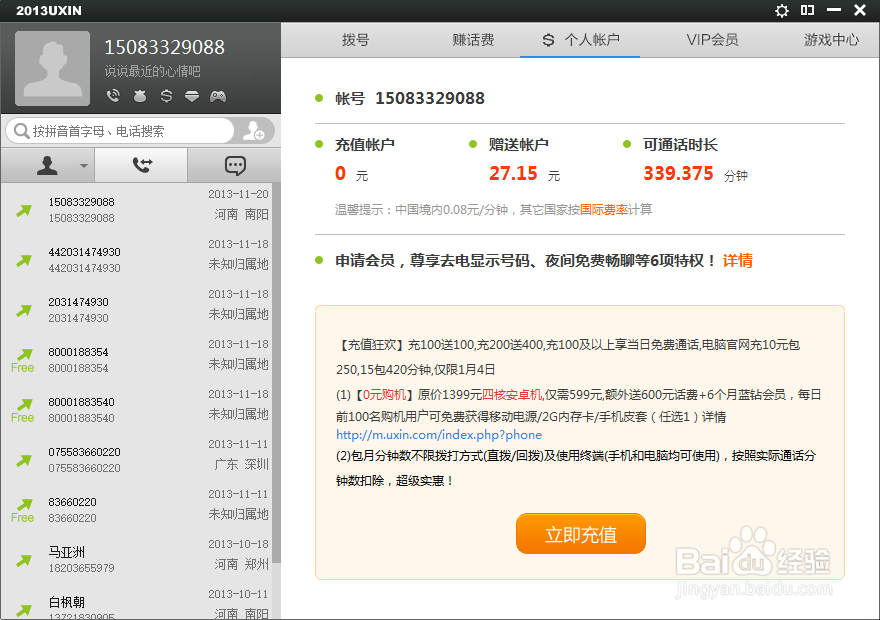This screenshot has height=620, width=880.
Task: Click outgoing arrow icon for 075583660220
Action: coord(23,460)
